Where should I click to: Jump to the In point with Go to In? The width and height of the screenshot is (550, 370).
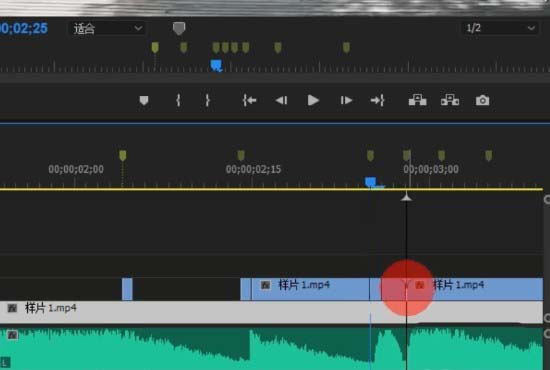[x=249, y=101]
